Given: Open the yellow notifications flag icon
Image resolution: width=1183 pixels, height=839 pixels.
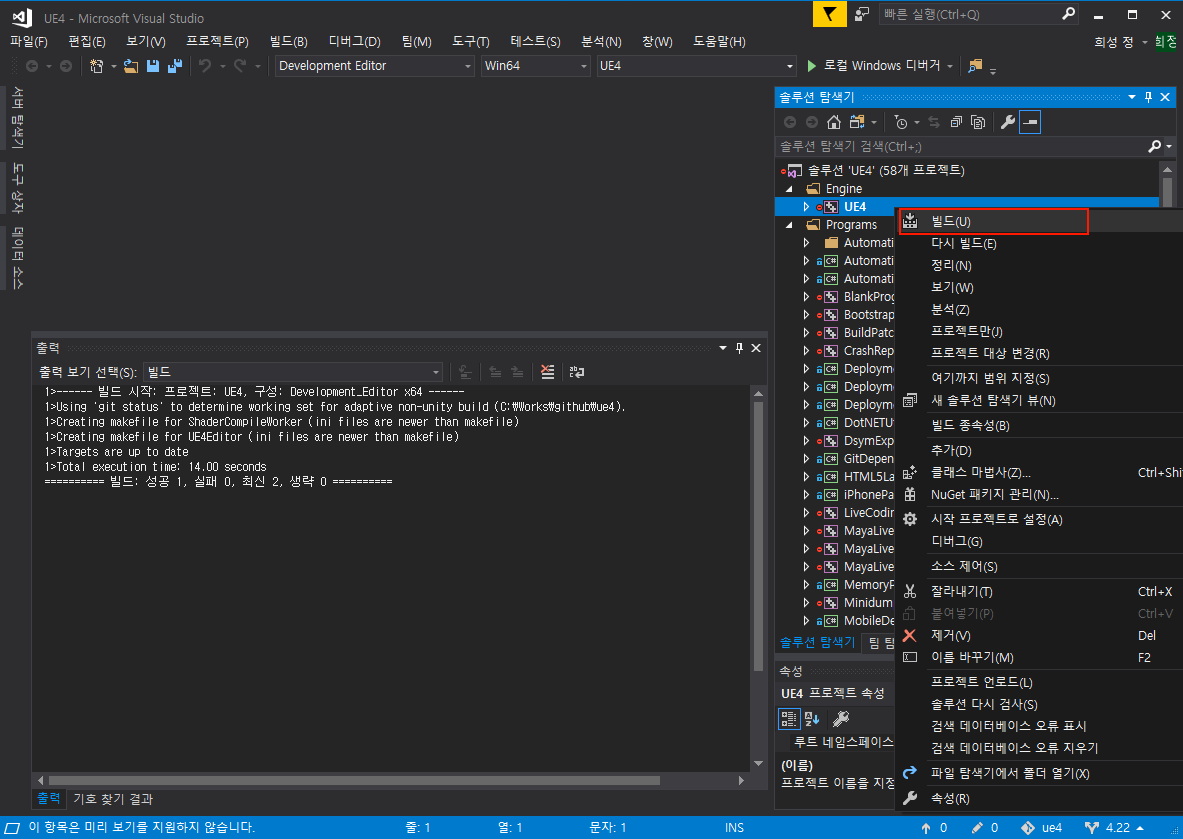Looking at the screenshot, I should [829, 14].
